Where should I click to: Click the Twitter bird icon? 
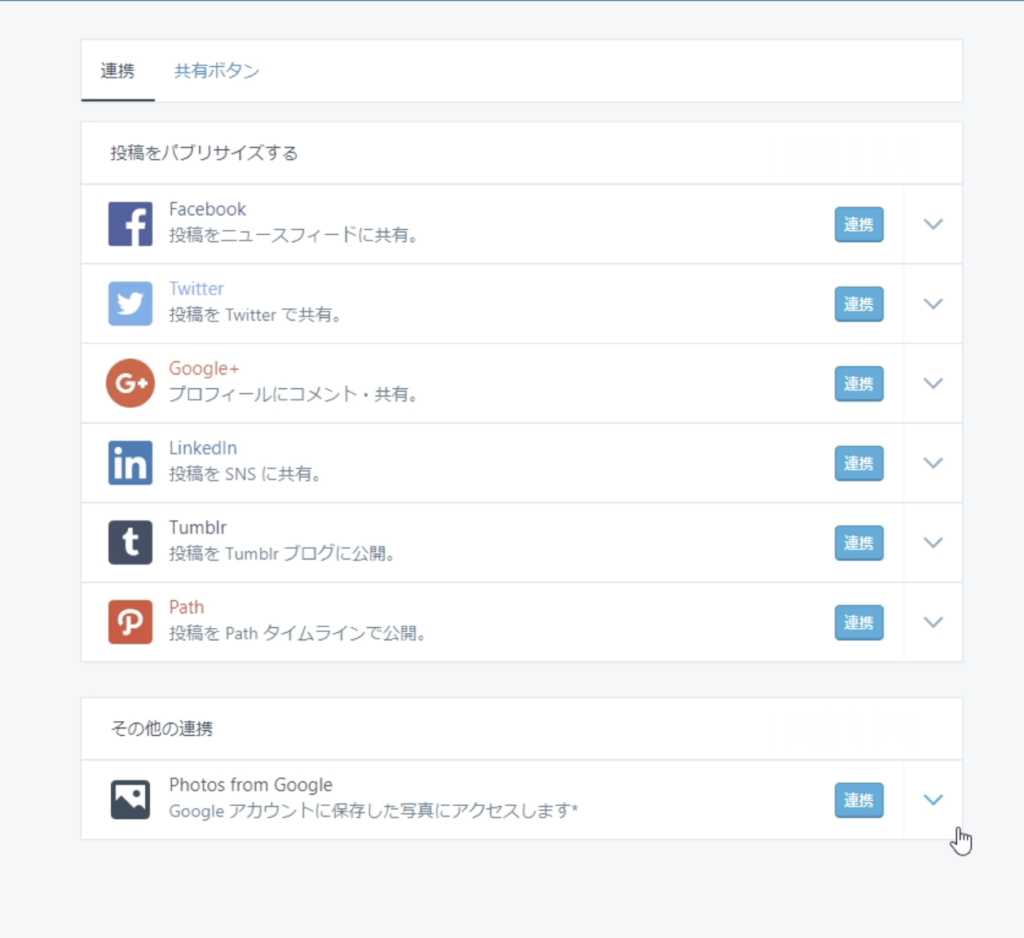pos(130,303)
